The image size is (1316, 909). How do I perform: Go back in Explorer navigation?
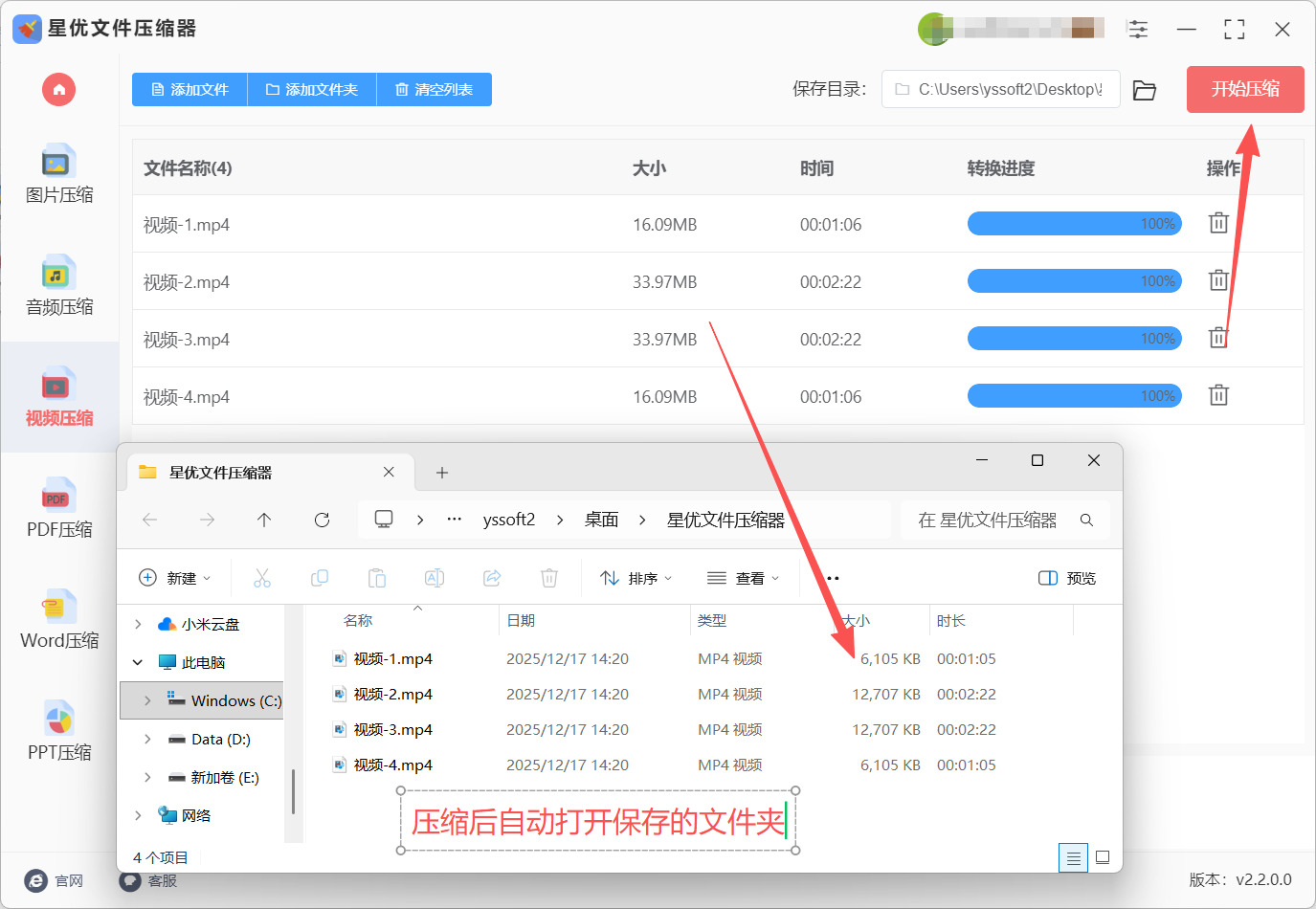point(150,520)
